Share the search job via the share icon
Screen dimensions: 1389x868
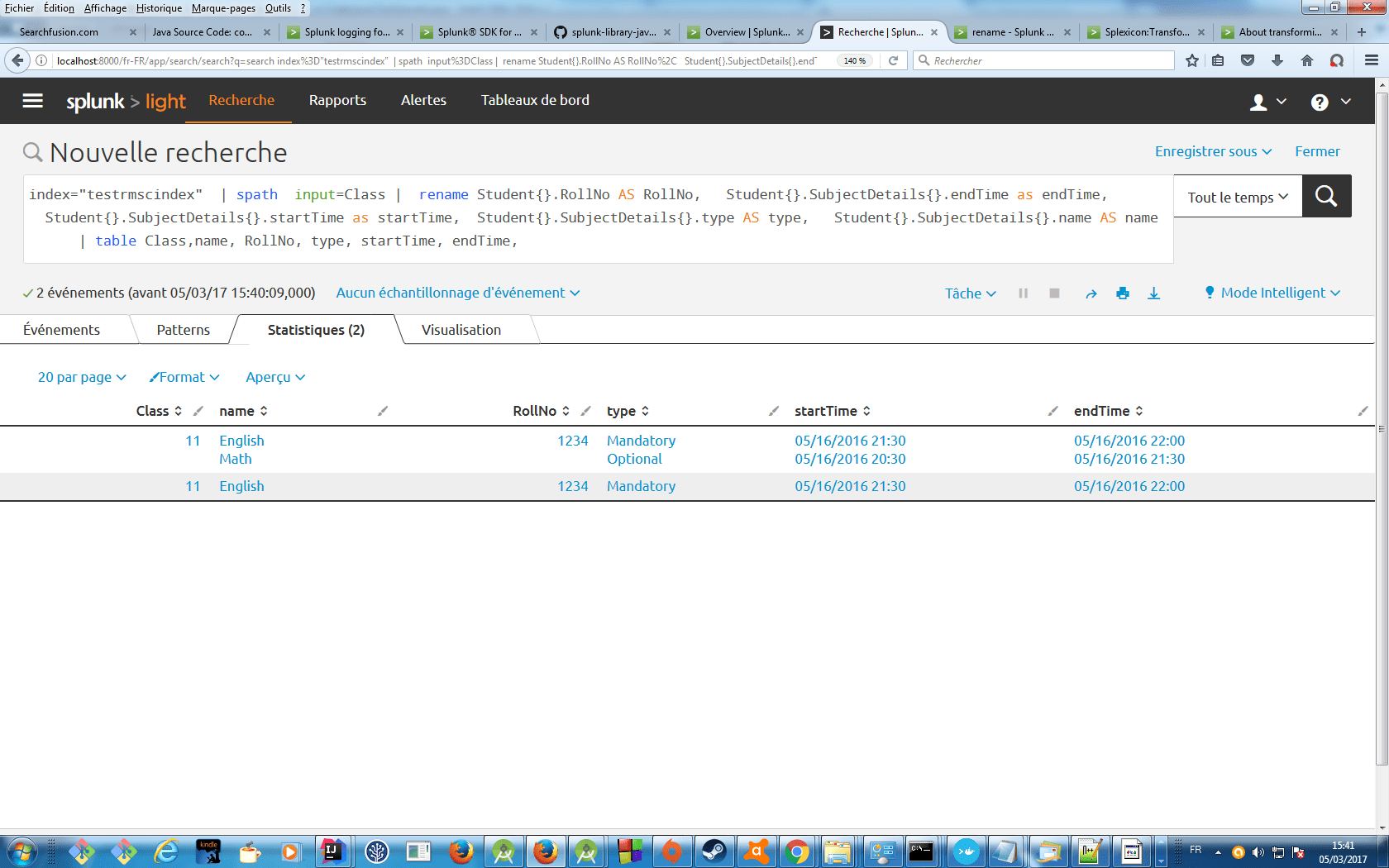pyautogui.click(x=1091, y=293)
